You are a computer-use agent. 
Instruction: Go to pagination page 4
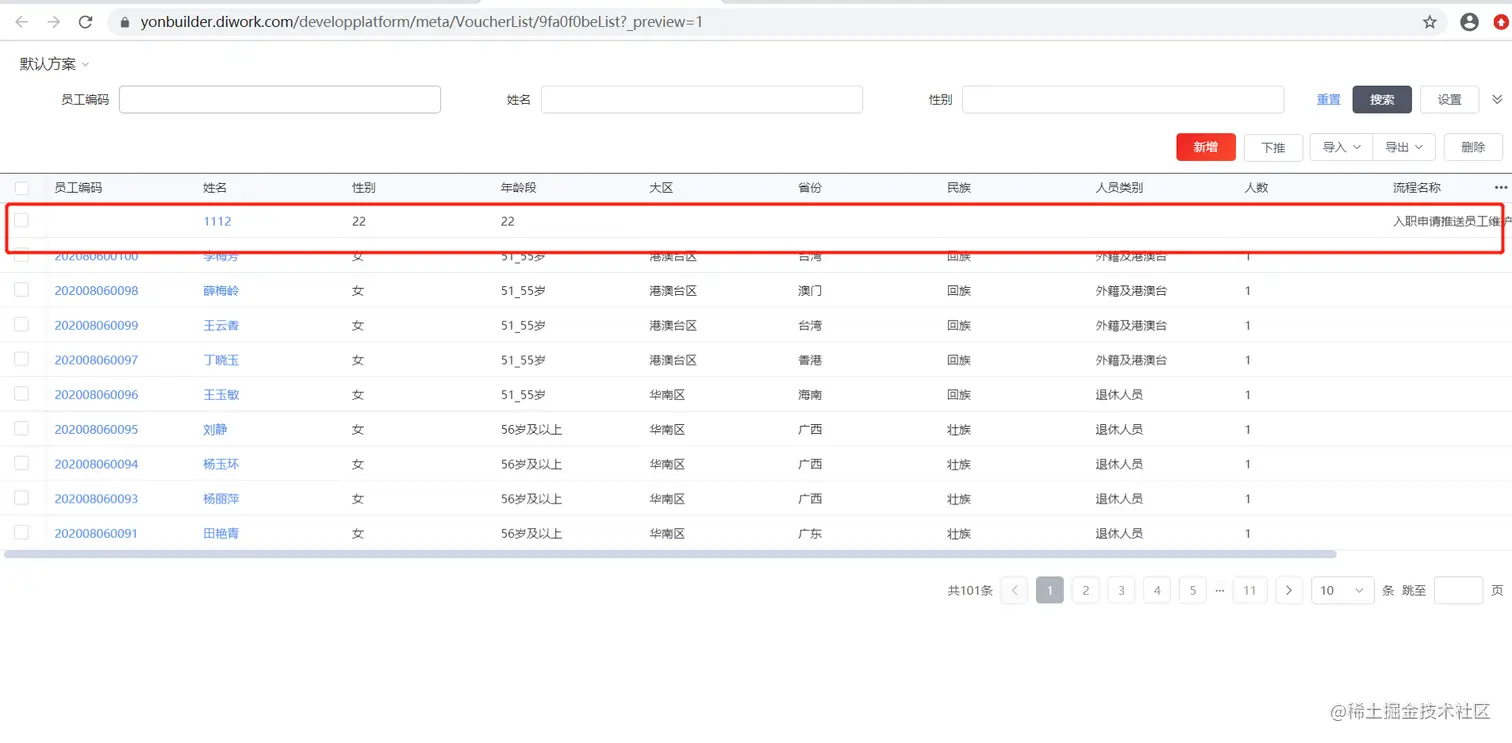(1157, 590)
